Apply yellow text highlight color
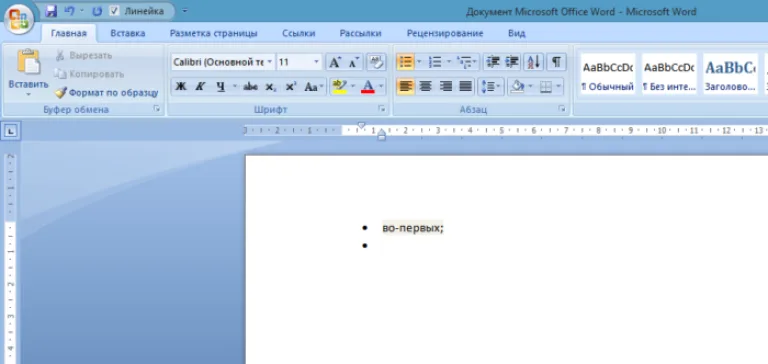 [x=339, y=87]
